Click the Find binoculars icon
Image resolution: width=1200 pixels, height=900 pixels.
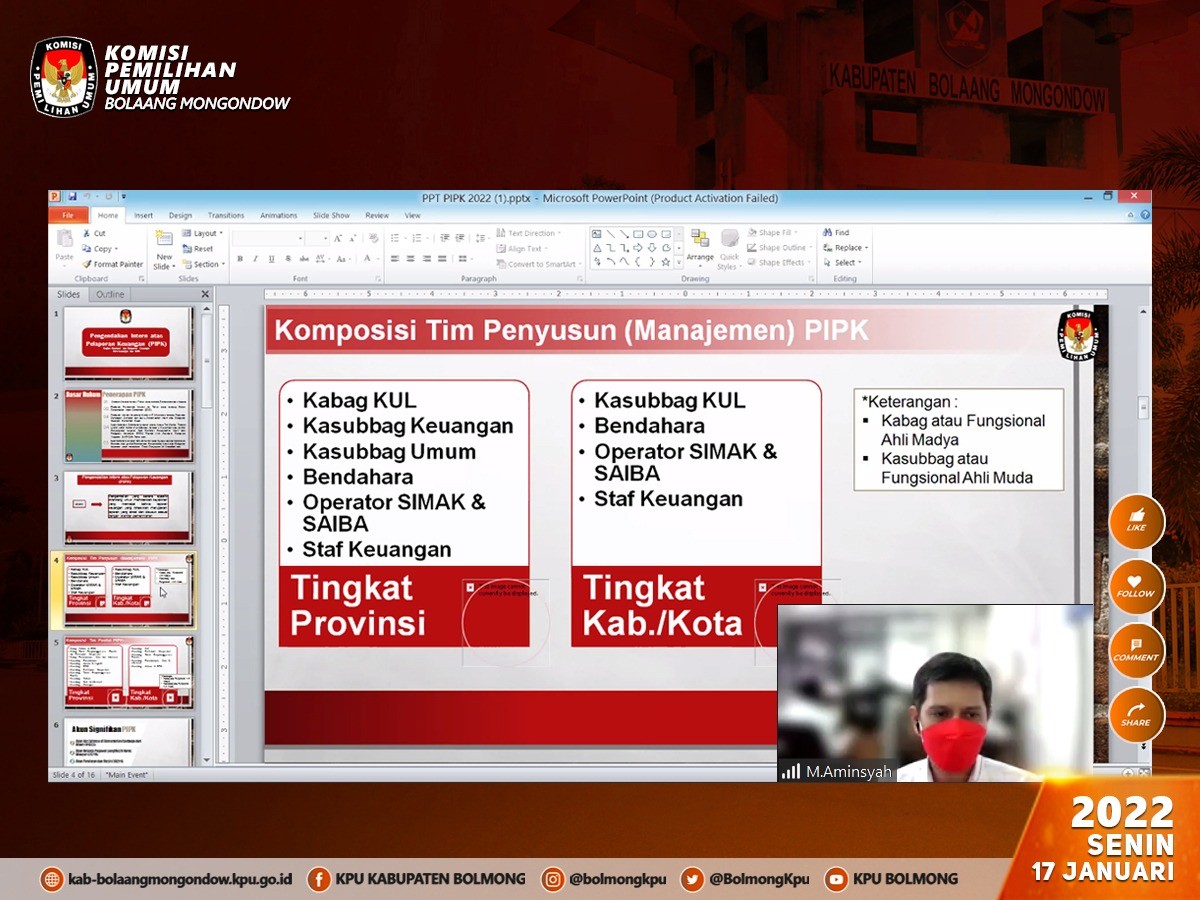pyautogui.click(x=829, y=232)
